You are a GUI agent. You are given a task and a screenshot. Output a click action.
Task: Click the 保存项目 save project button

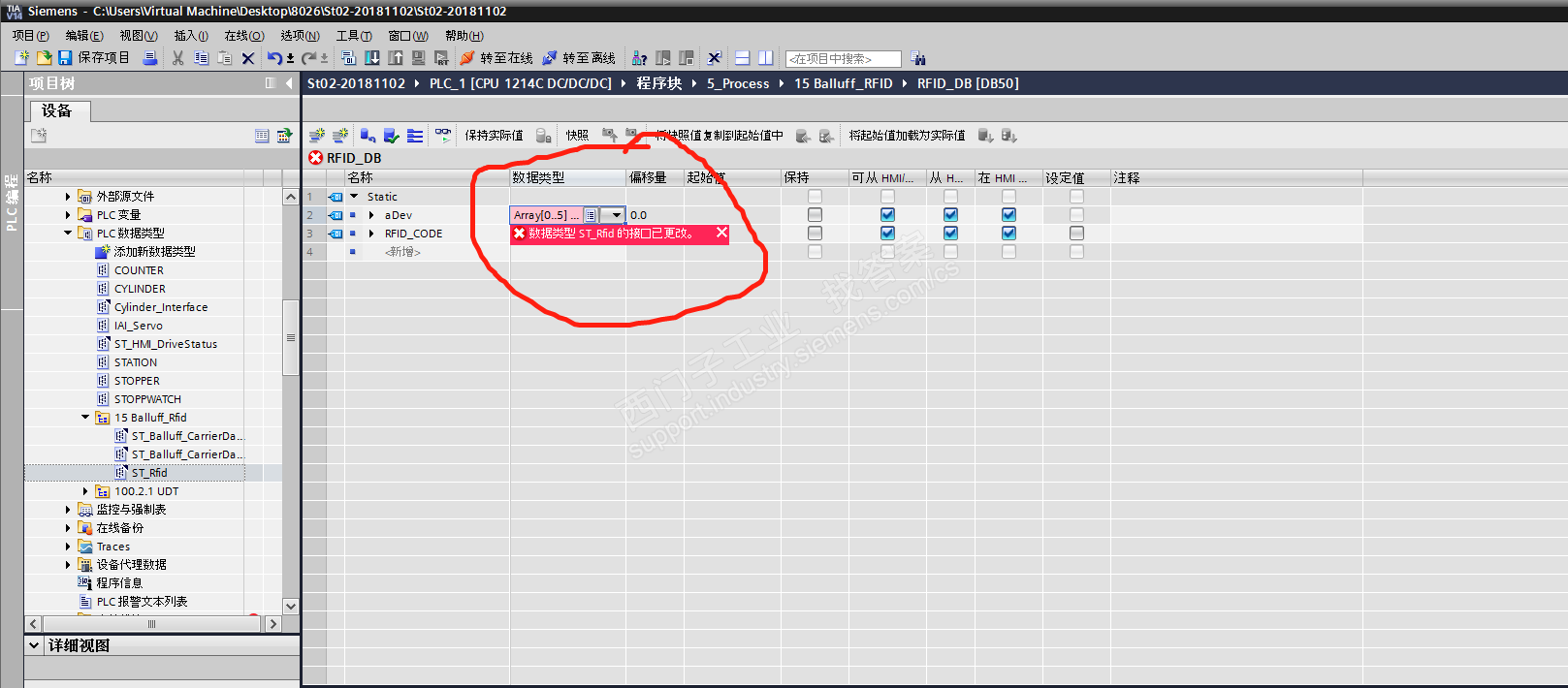(95, 58)
